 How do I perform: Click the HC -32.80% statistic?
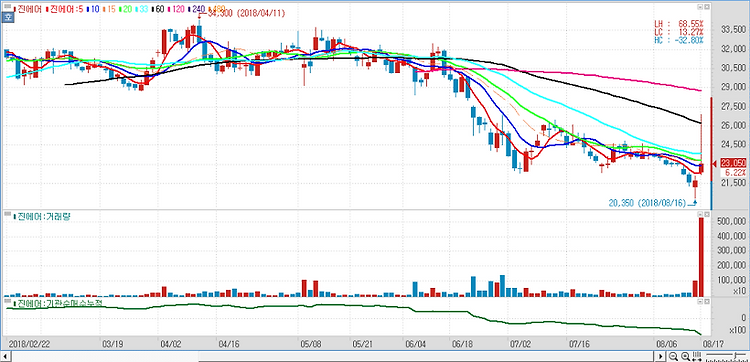click(x=679, y=40)
